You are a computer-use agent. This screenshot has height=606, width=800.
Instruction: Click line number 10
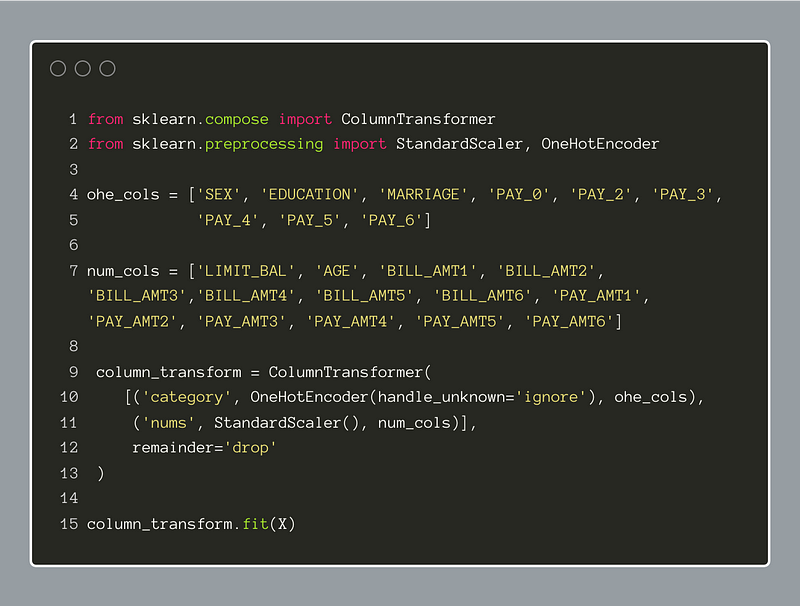69,397
